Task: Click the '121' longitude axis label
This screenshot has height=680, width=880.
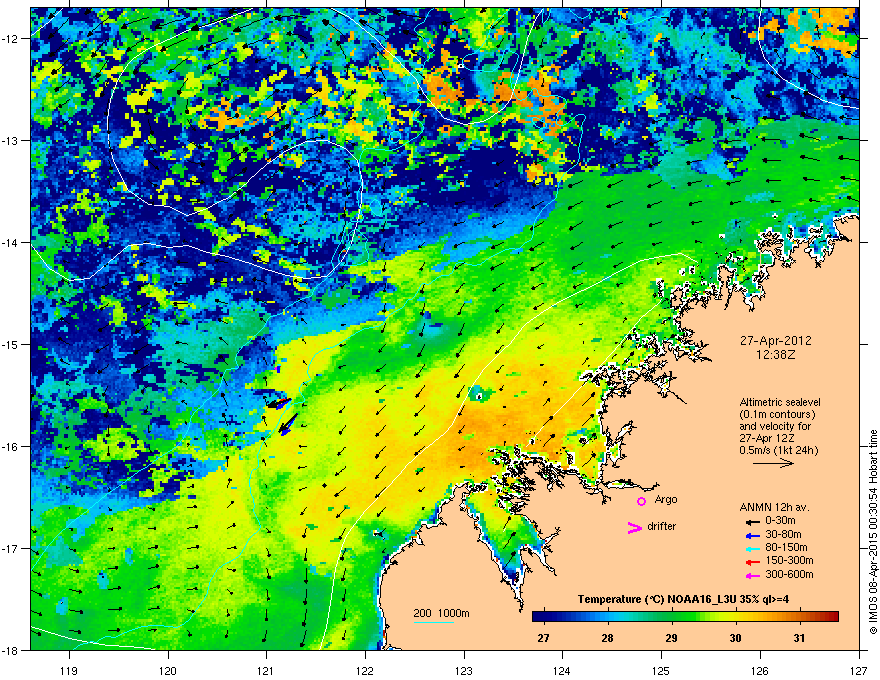Action: click(266, 670)
